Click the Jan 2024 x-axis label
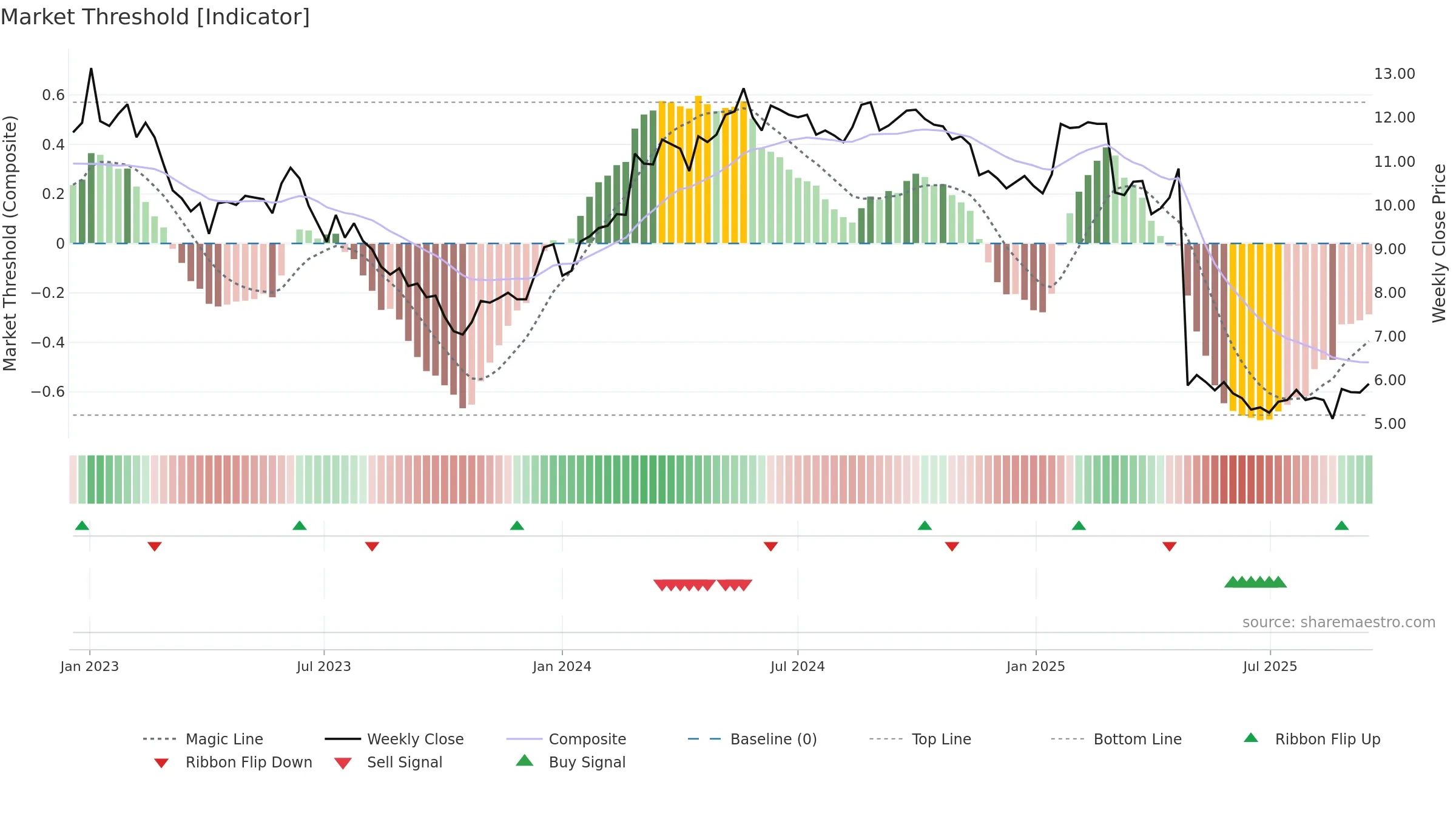The image size is (1456, 819). coord(562,666)
